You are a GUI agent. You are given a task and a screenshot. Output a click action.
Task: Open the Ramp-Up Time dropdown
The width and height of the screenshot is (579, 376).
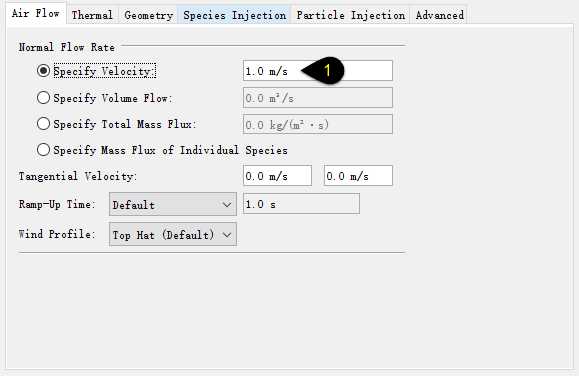pos(173,204)
